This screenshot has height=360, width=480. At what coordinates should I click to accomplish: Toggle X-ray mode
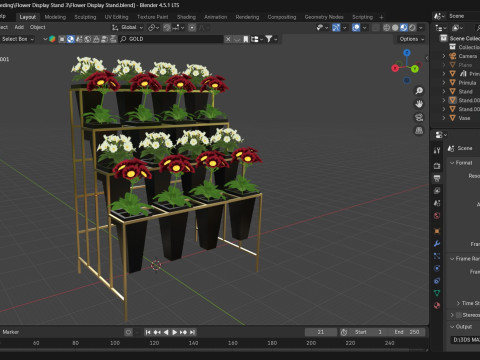(376, 28)
